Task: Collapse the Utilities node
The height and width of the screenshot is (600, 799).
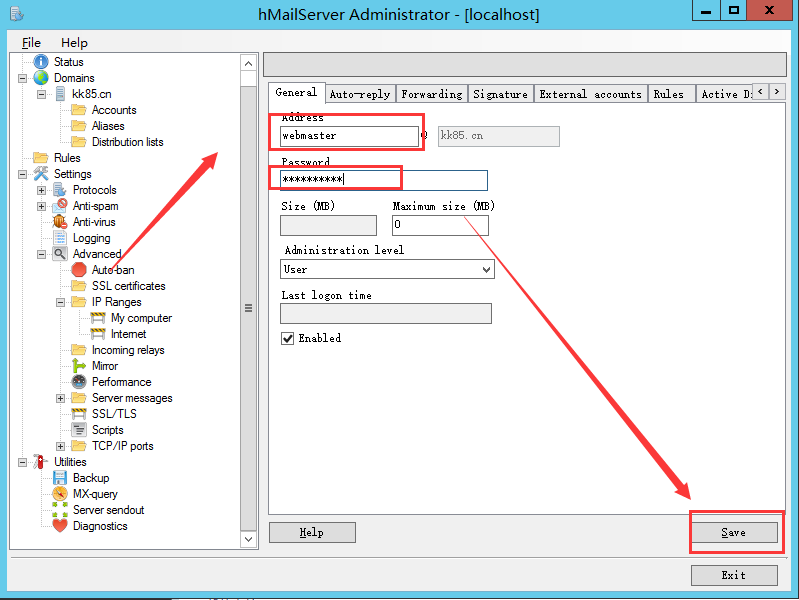Action: pos(22,462)
